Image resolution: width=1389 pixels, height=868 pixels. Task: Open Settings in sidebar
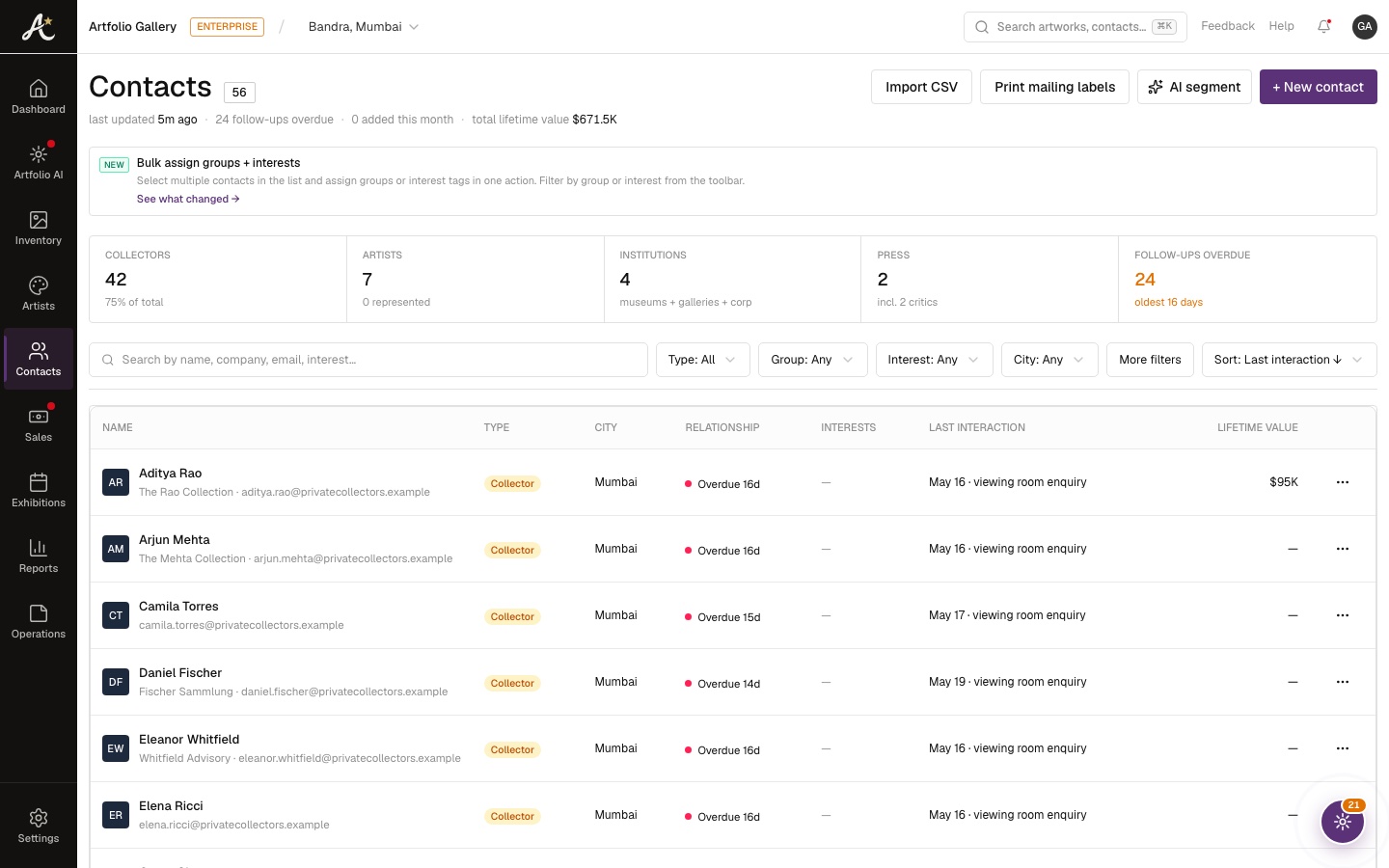39,826
